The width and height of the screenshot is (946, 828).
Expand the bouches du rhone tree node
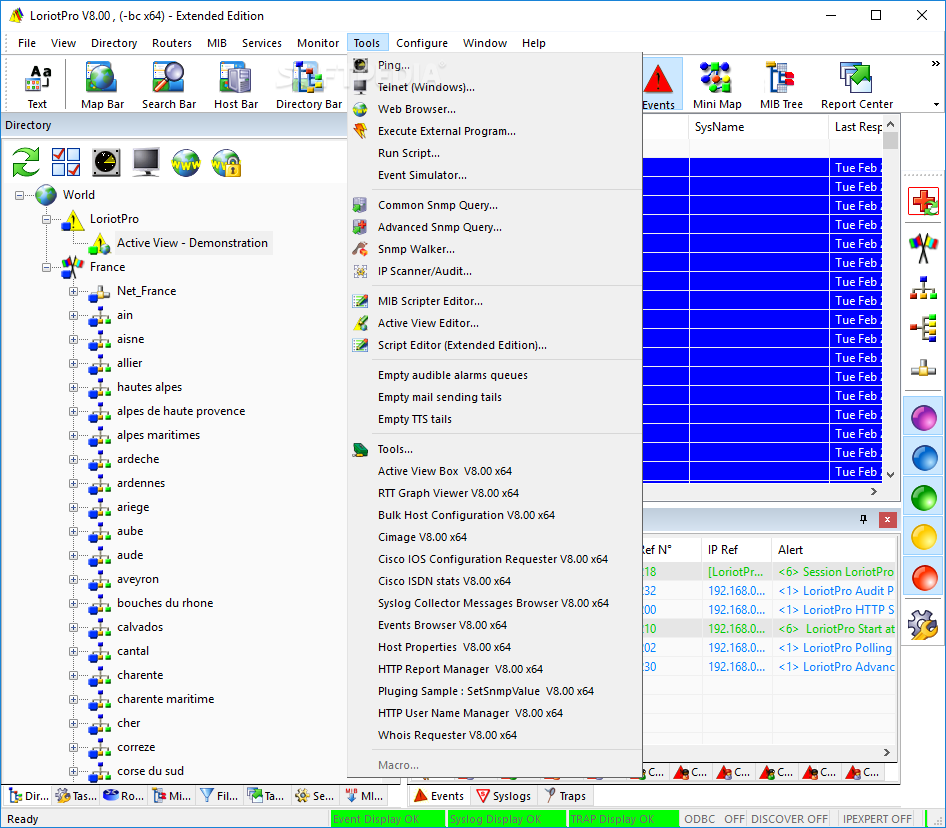(x=74, y=603)
